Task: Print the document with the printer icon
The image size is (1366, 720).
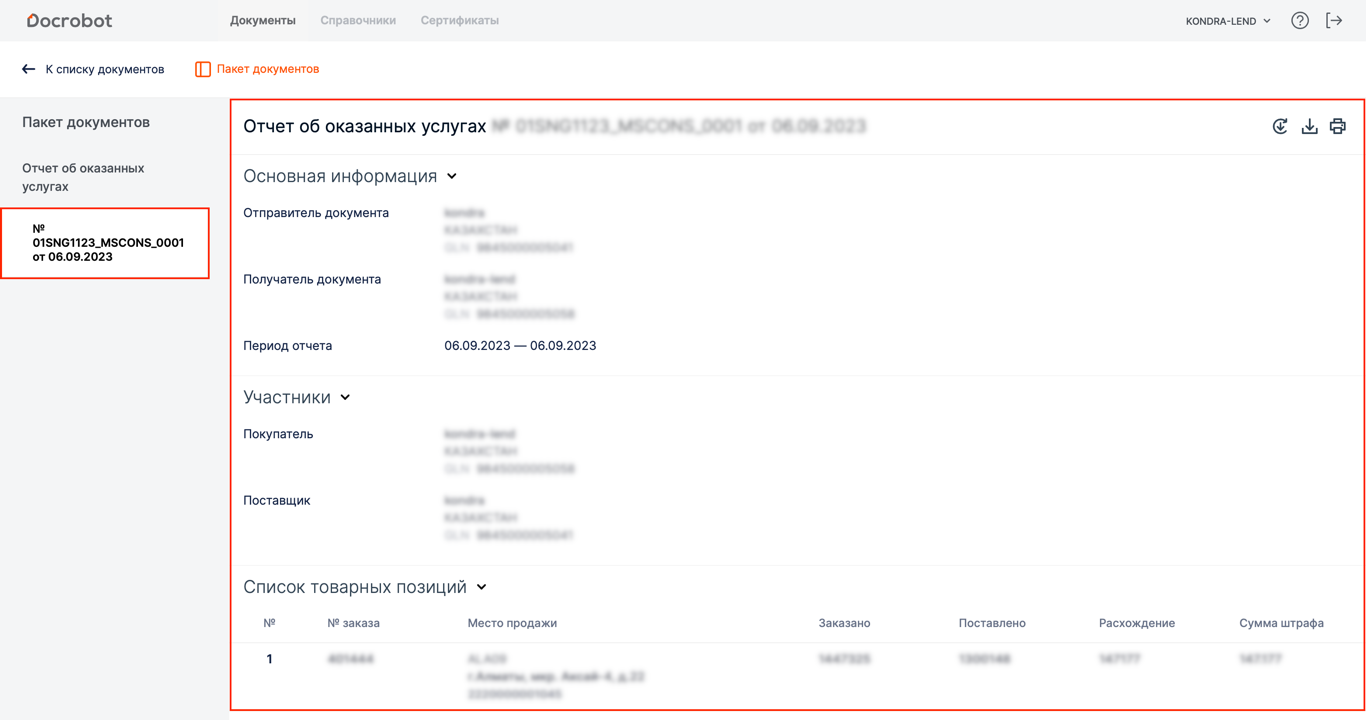Action: coord(1338,127)
